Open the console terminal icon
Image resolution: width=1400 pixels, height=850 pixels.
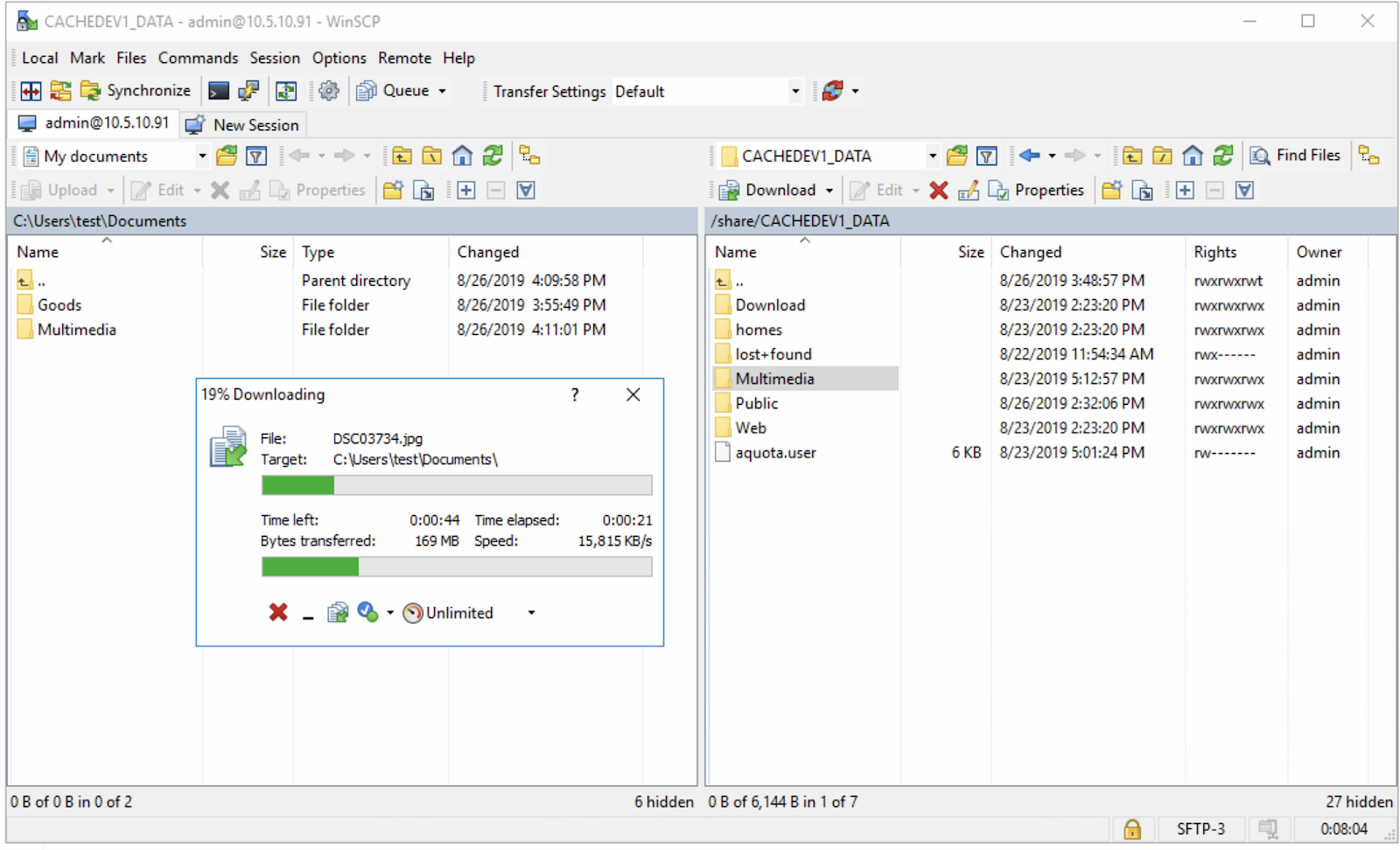219,91
